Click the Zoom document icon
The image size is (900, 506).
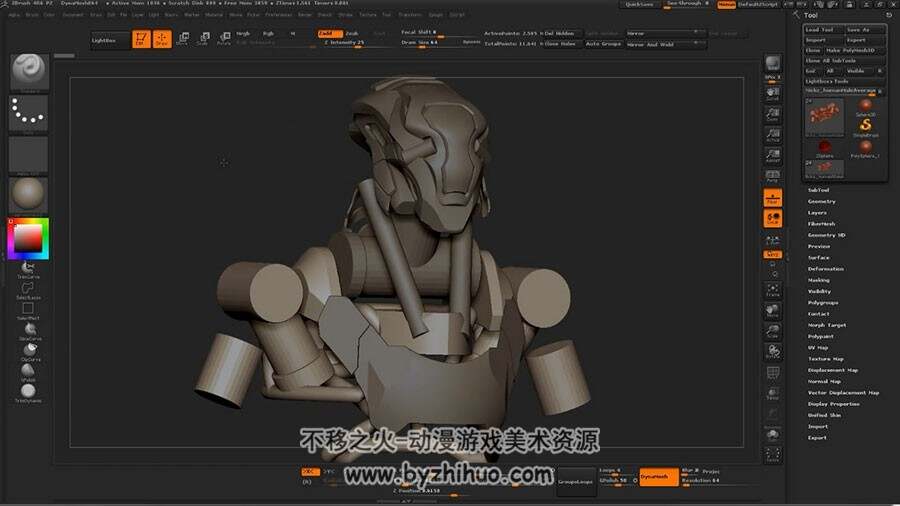(773, 114)
